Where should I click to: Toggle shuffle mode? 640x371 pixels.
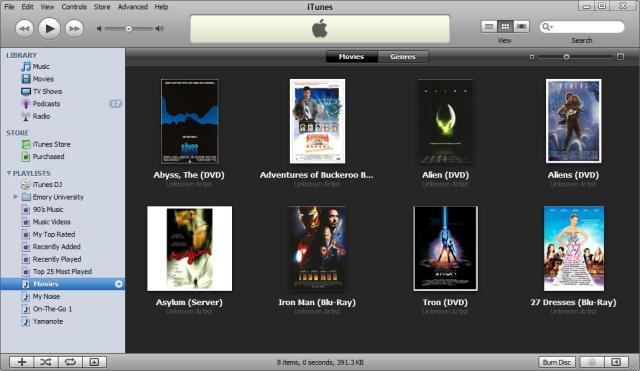point(46,362)
